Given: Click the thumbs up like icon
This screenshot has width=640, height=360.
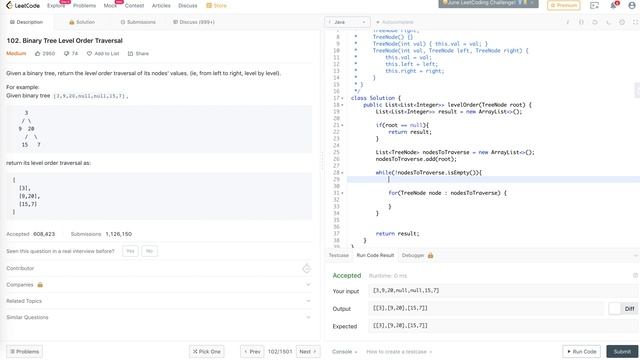Looking at the screenshot, I should tap(38, 53).
